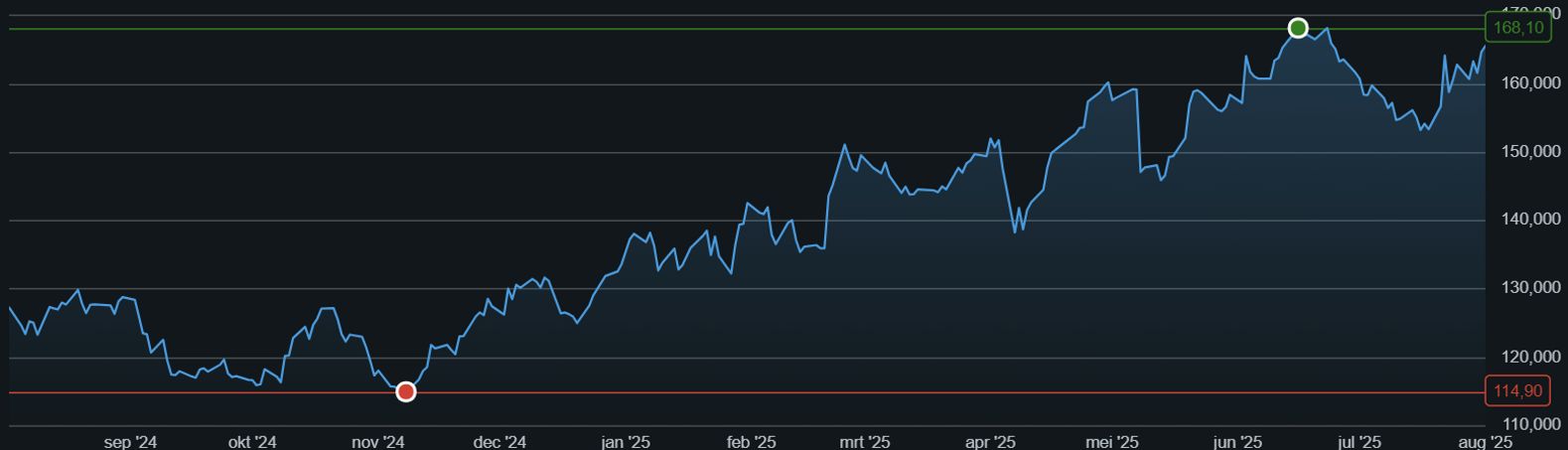
Task: Click the sep '24 date label
Action: [130, 442]
